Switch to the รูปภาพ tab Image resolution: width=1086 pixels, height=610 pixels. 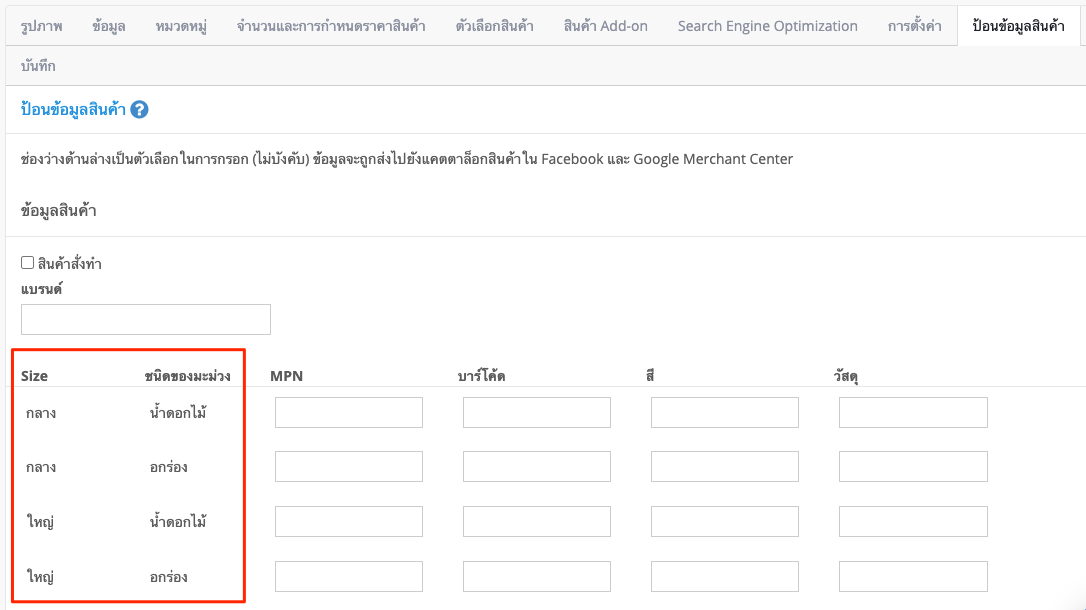(x=42, y=26)
